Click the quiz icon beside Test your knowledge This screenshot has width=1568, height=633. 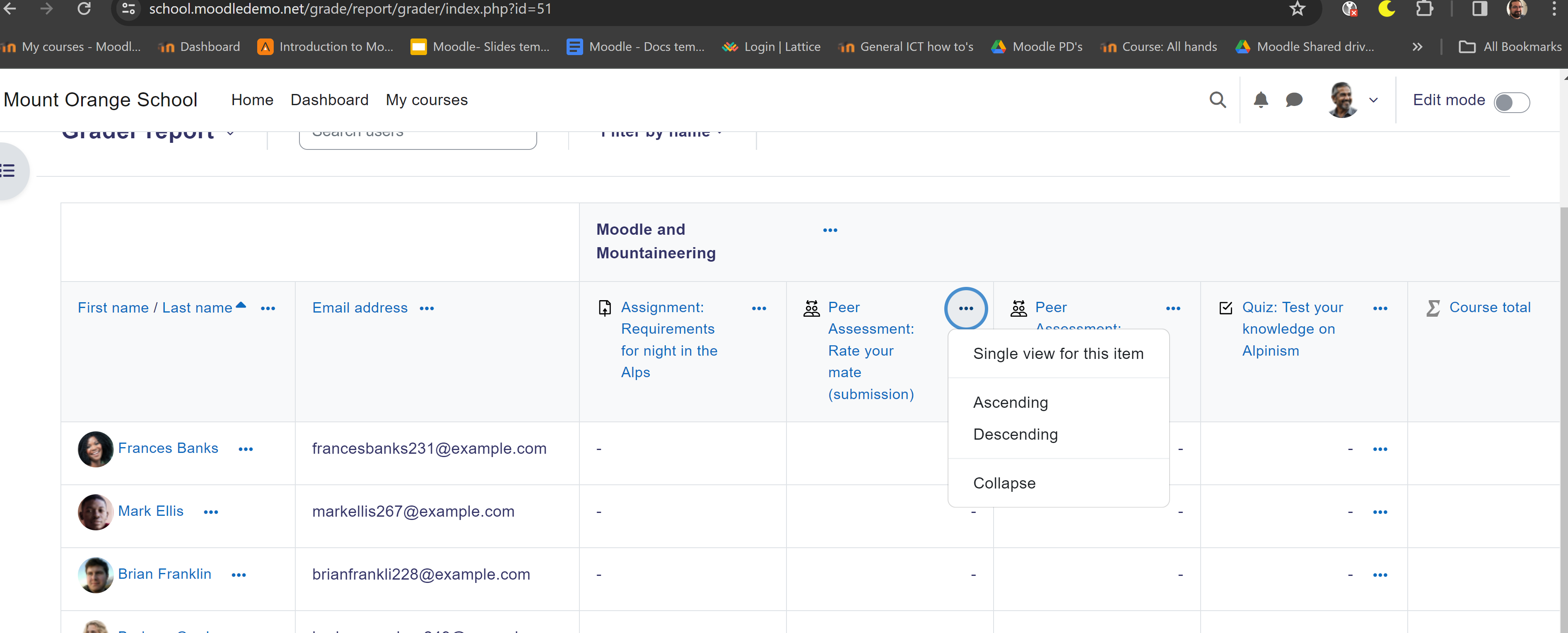[x=1226, y=308]
